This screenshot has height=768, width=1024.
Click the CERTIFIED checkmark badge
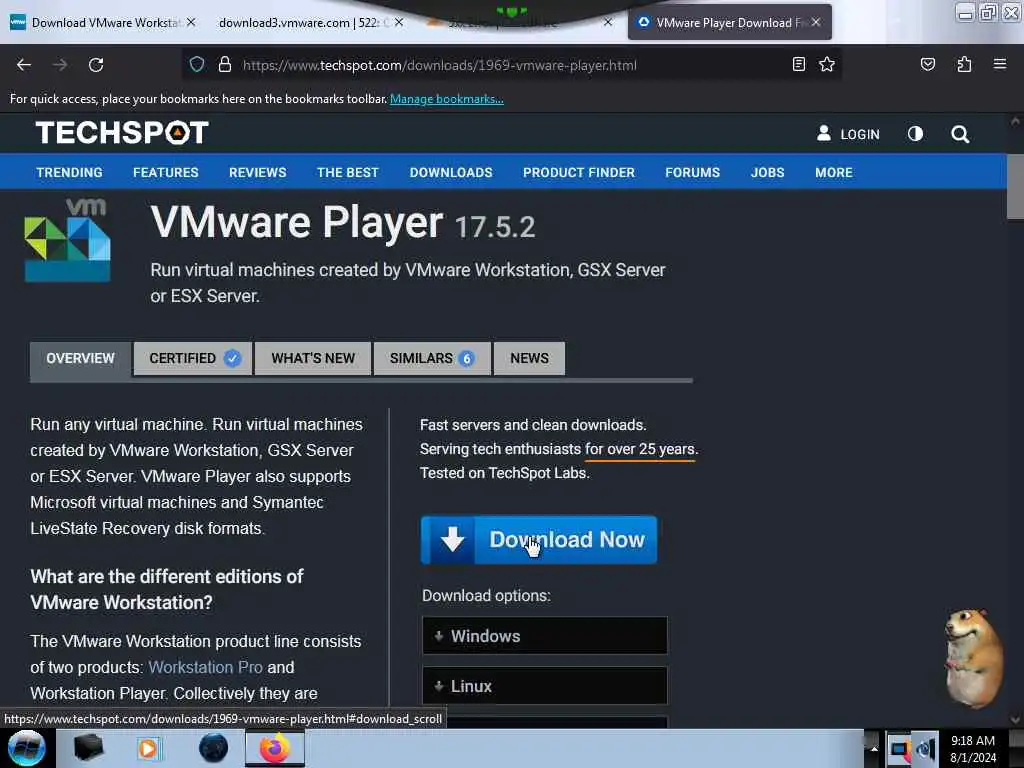232,358
